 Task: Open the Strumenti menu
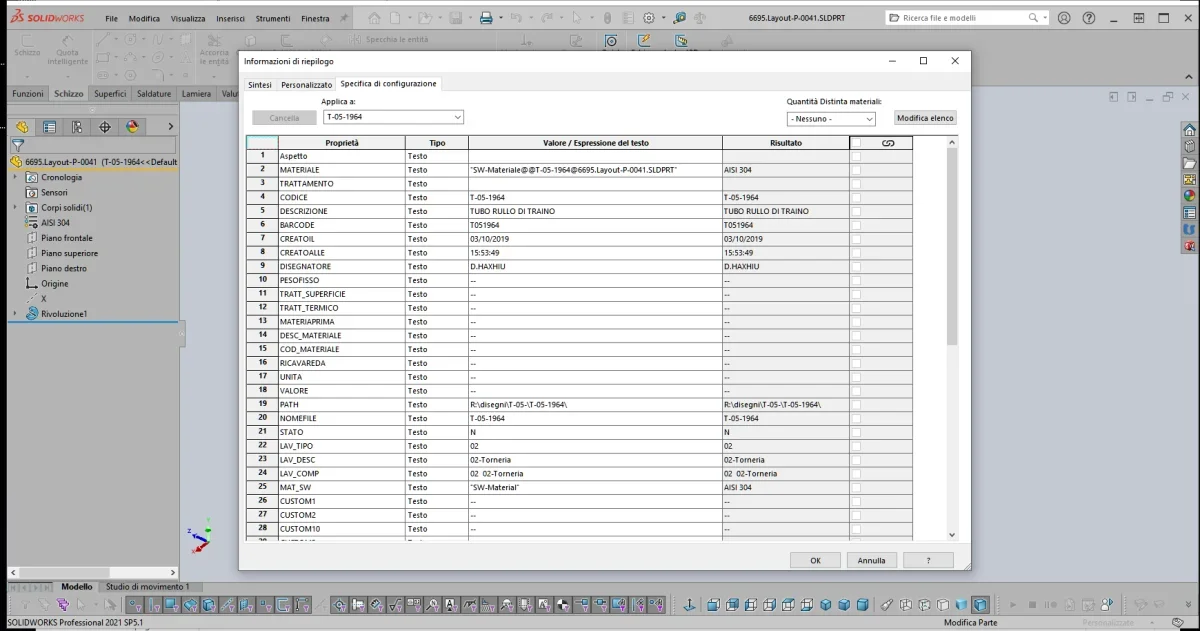[x=272, y=18]
